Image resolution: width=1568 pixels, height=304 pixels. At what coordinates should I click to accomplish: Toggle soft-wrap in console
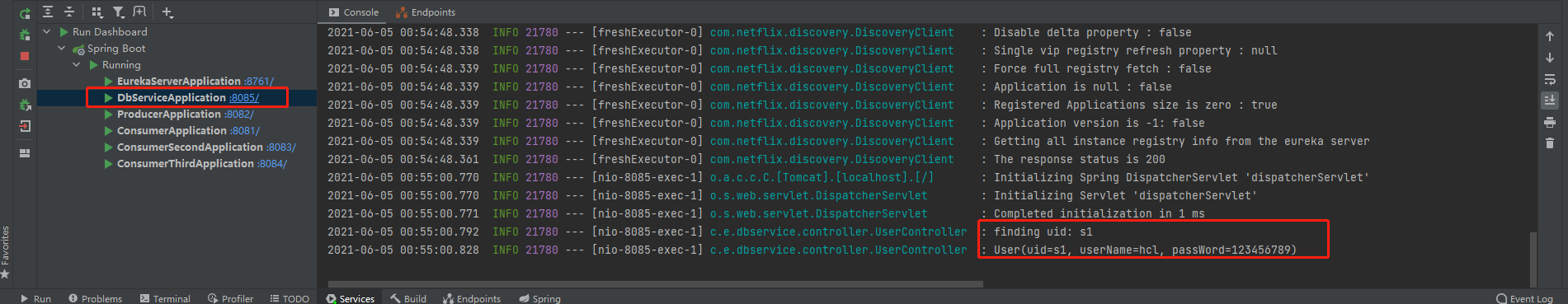pos(1550,80)
